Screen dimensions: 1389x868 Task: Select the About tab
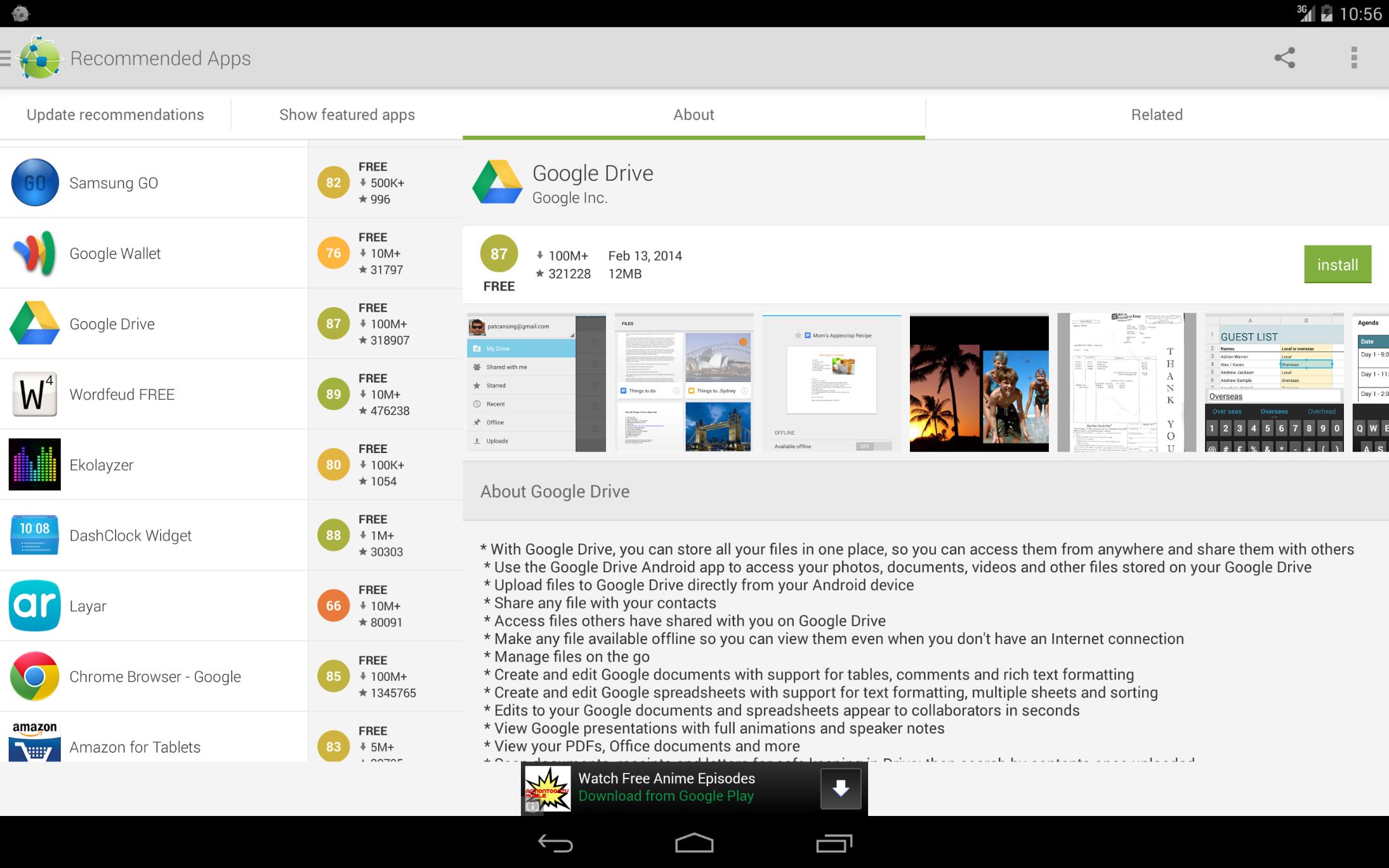(693, 115)
